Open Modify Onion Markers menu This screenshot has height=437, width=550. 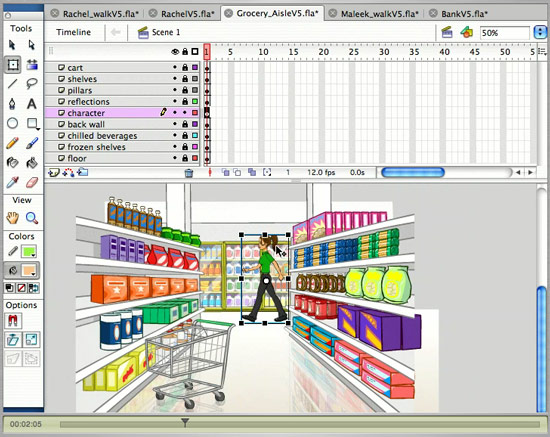[x=267, y=172]
